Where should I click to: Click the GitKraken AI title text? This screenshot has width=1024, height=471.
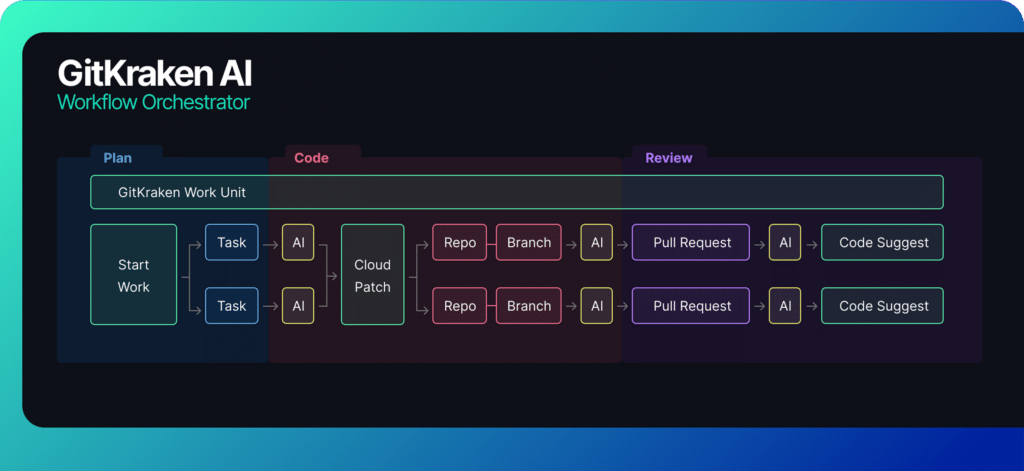pos(155,73)
